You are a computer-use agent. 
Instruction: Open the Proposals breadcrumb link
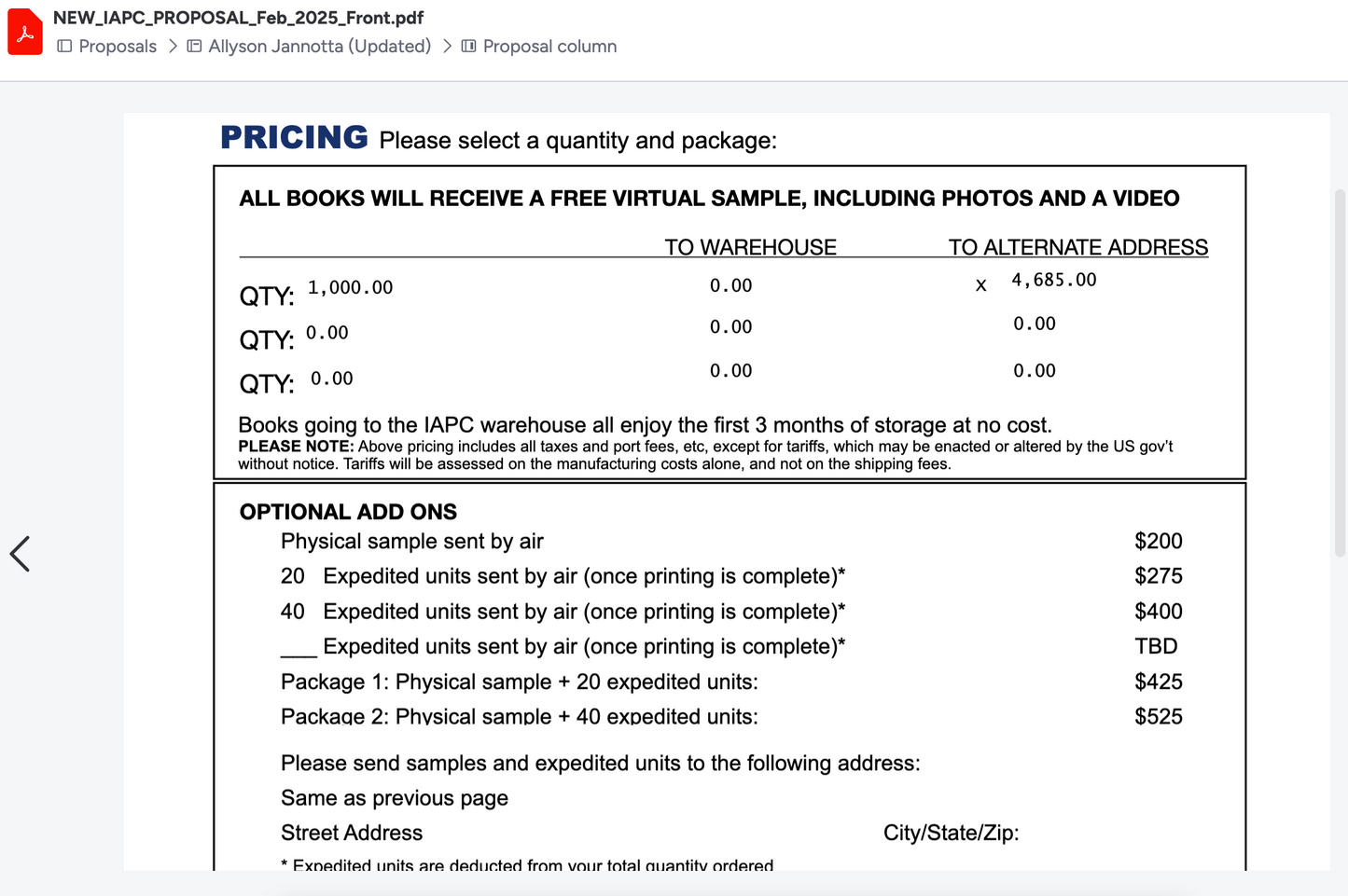click(x=118, y=46)
